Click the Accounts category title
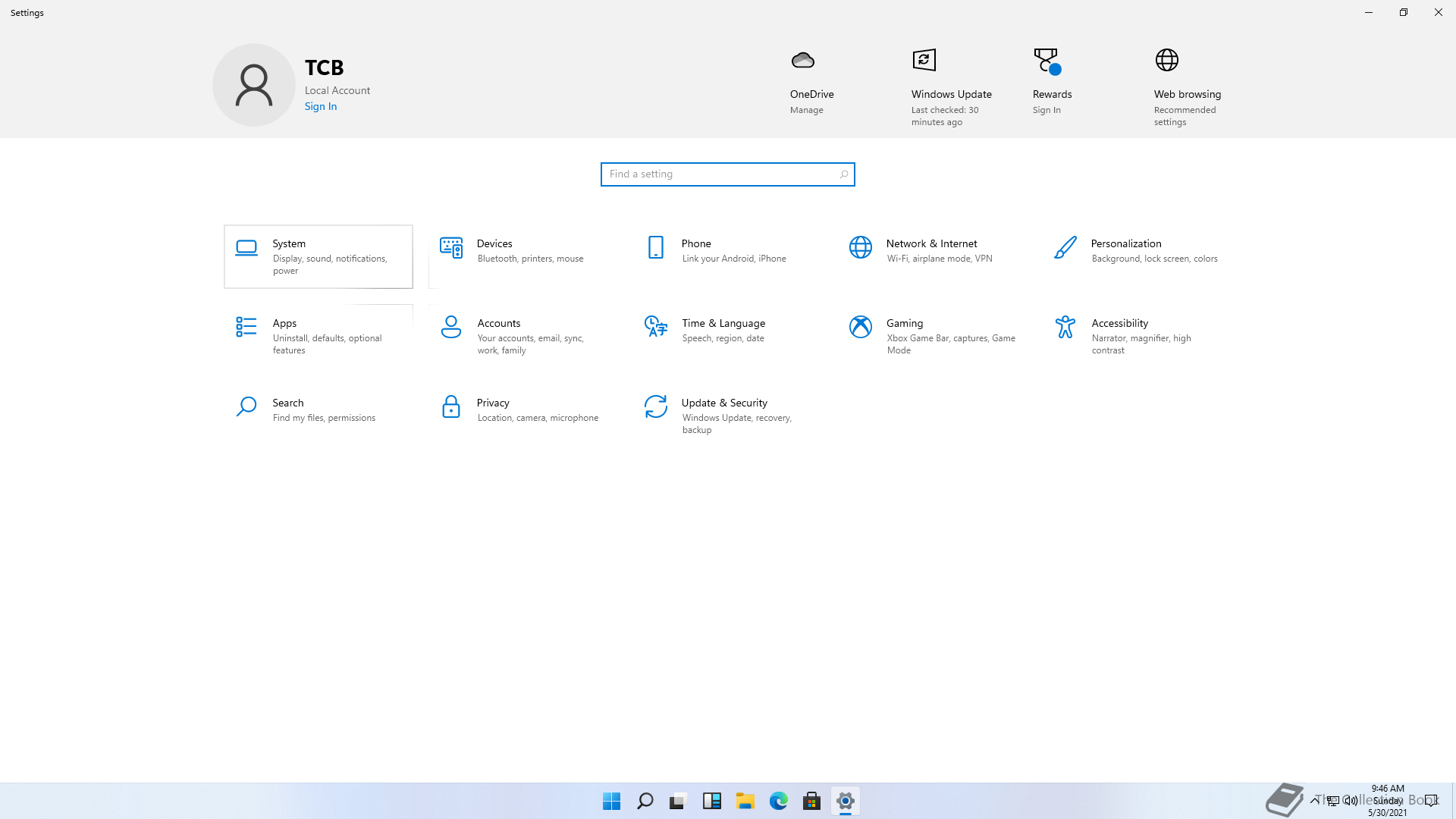The image size is (1456, 819). [499, 323]
